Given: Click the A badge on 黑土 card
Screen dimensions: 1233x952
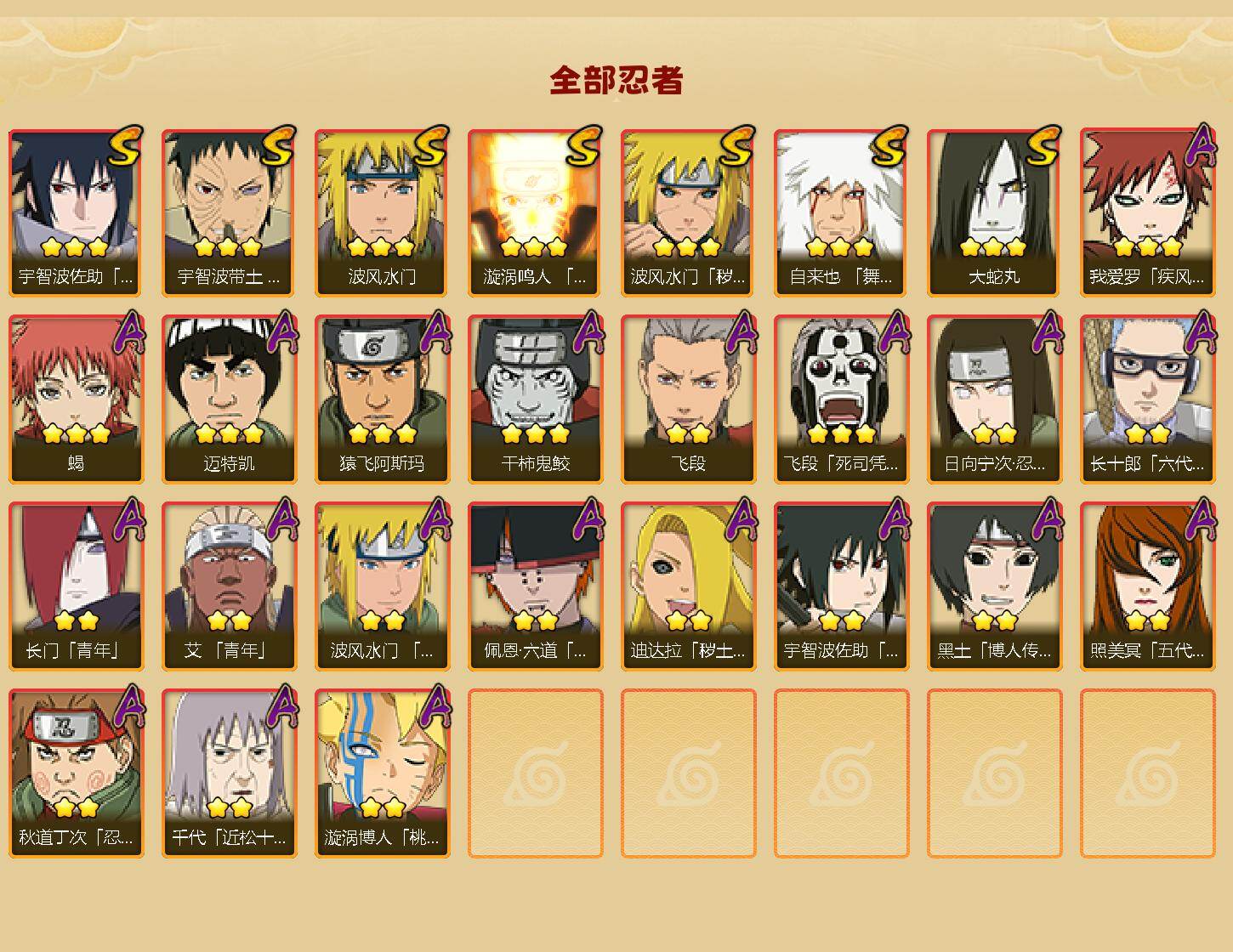Looking at the screenshot, I should (x=1047, y=519).
